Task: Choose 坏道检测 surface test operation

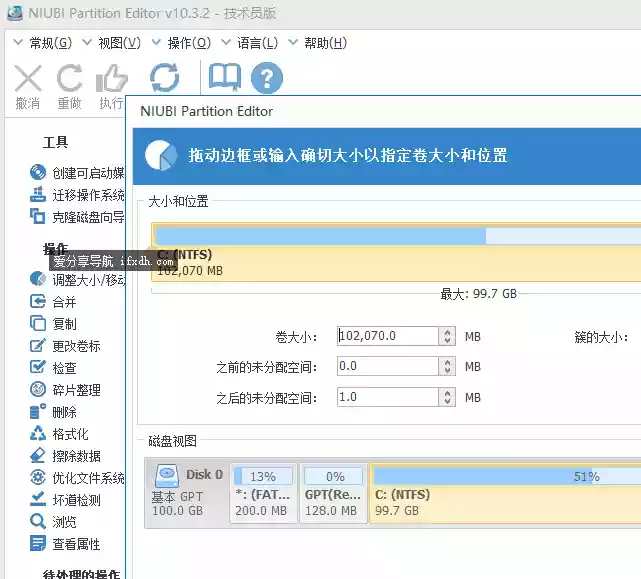Action: tap(65, 500)
